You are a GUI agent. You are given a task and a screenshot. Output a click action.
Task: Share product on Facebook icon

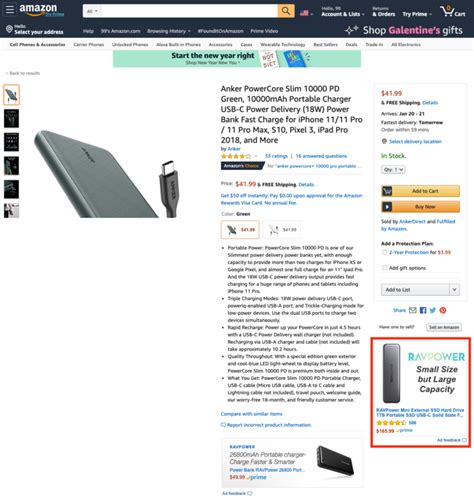pos(423,310)
